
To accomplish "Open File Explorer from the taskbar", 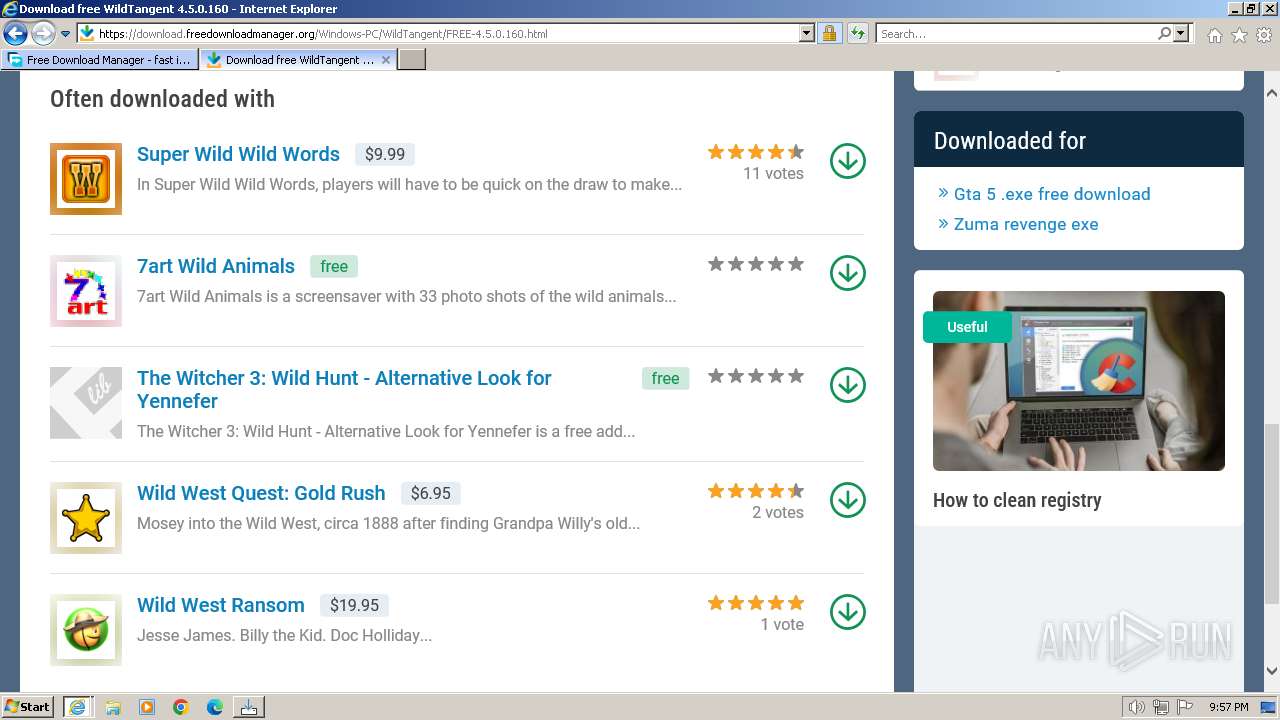I will [113, 707].
